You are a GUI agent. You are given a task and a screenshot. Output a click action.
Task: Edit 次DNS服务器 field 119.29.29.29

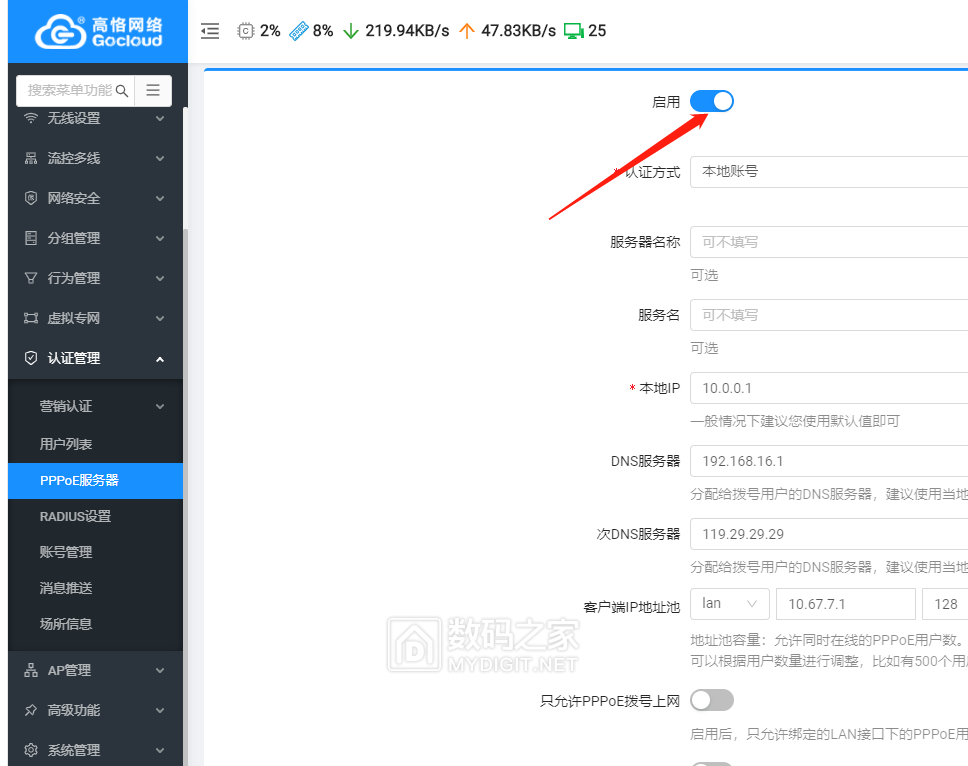click(x=828, y=534)
